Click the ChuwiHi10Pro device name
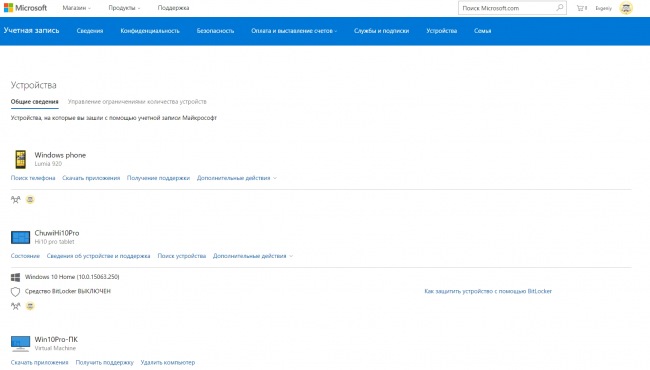Image resolution: width=650 pixels, height=370 pixels. [57, 233]
